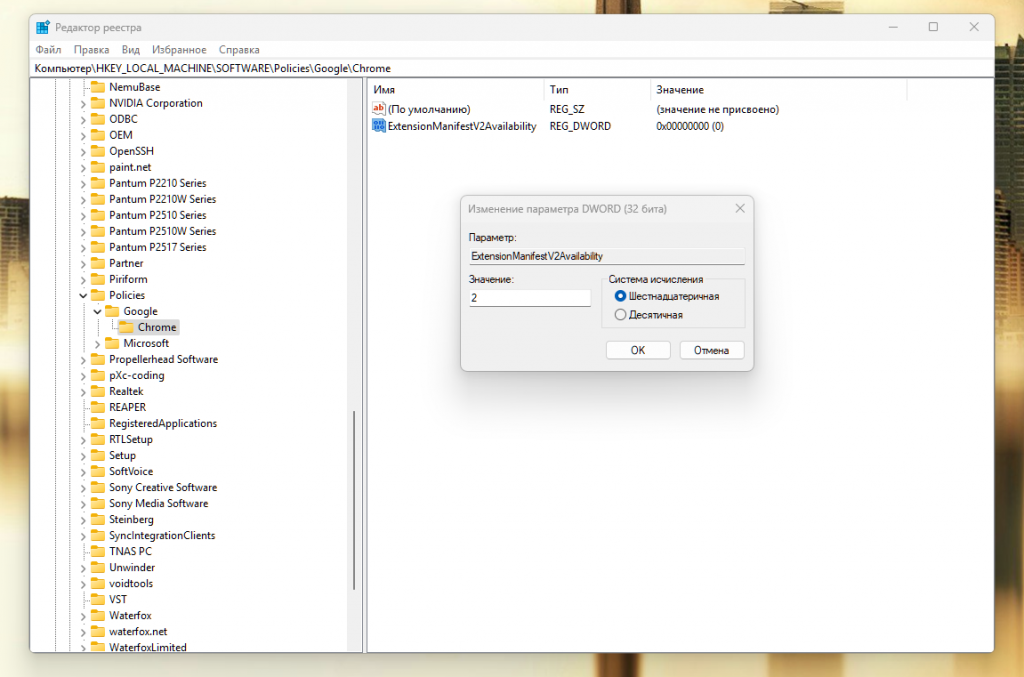
Task: Select the Pantum P2517 Series key
Action: 157,247
